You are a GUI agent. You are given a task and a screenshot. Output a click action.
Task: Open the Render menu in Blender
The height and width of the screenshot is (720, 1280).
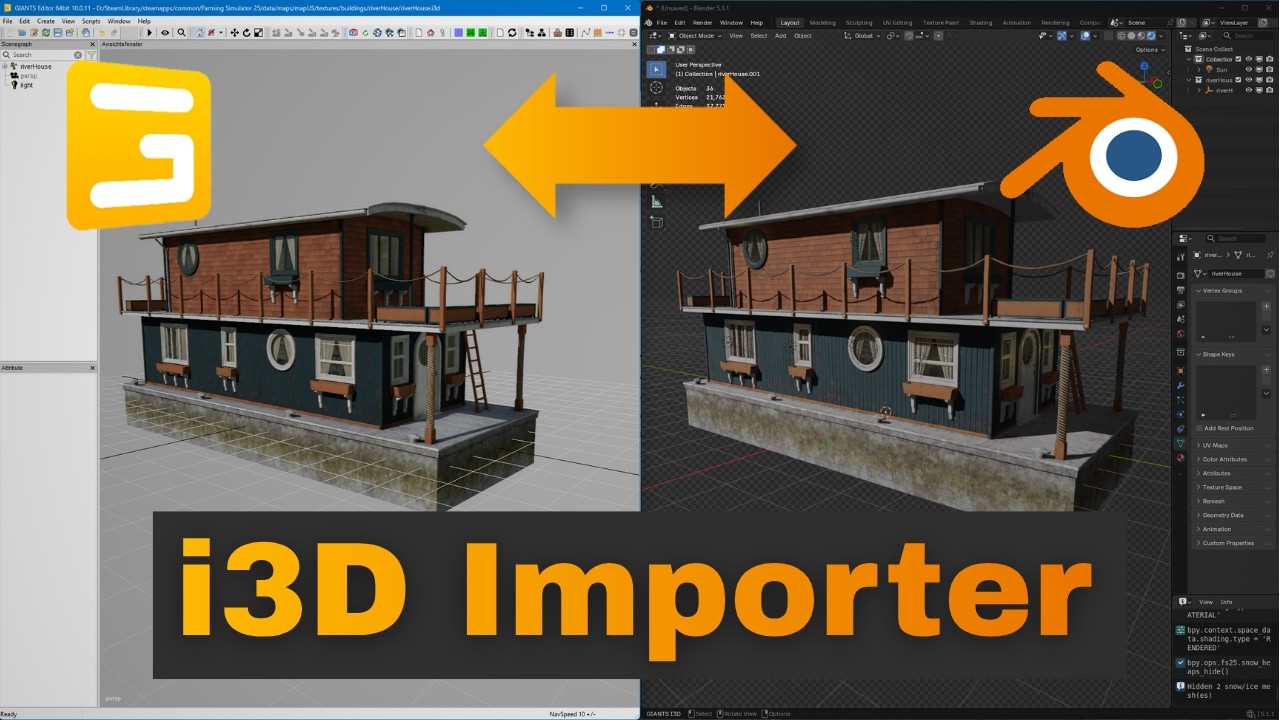point(703,22)
